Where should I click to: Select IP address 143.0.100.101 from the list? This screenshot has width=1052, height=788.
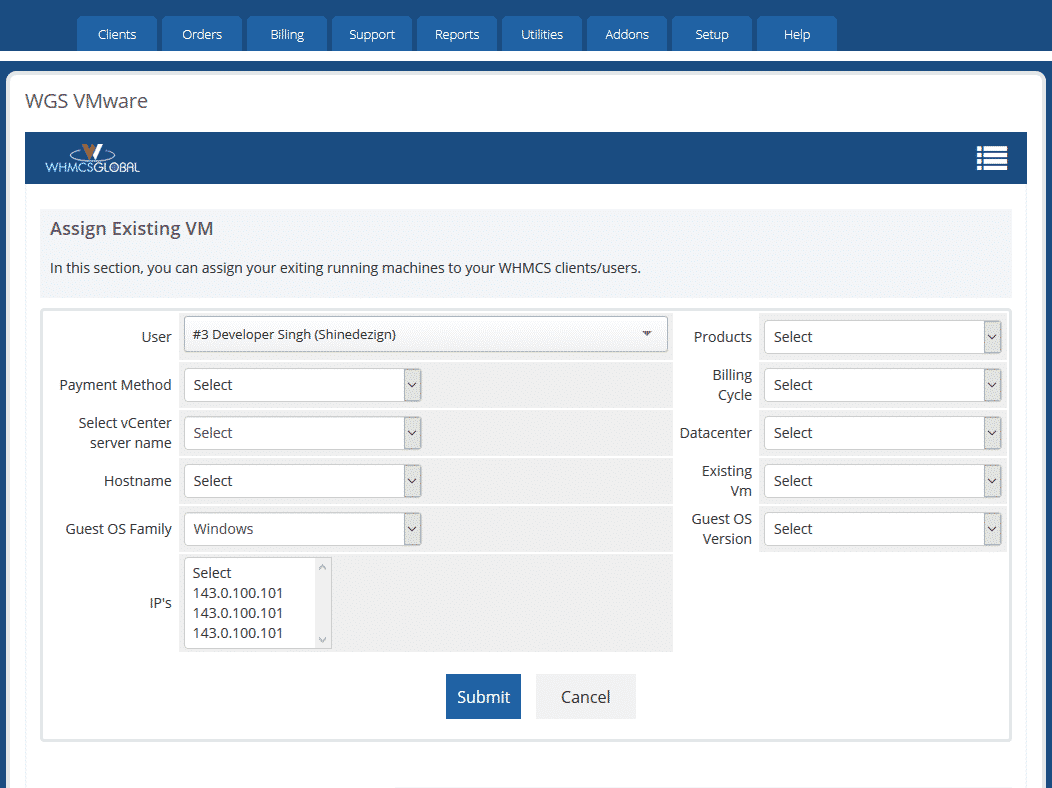tap(237, 593)
